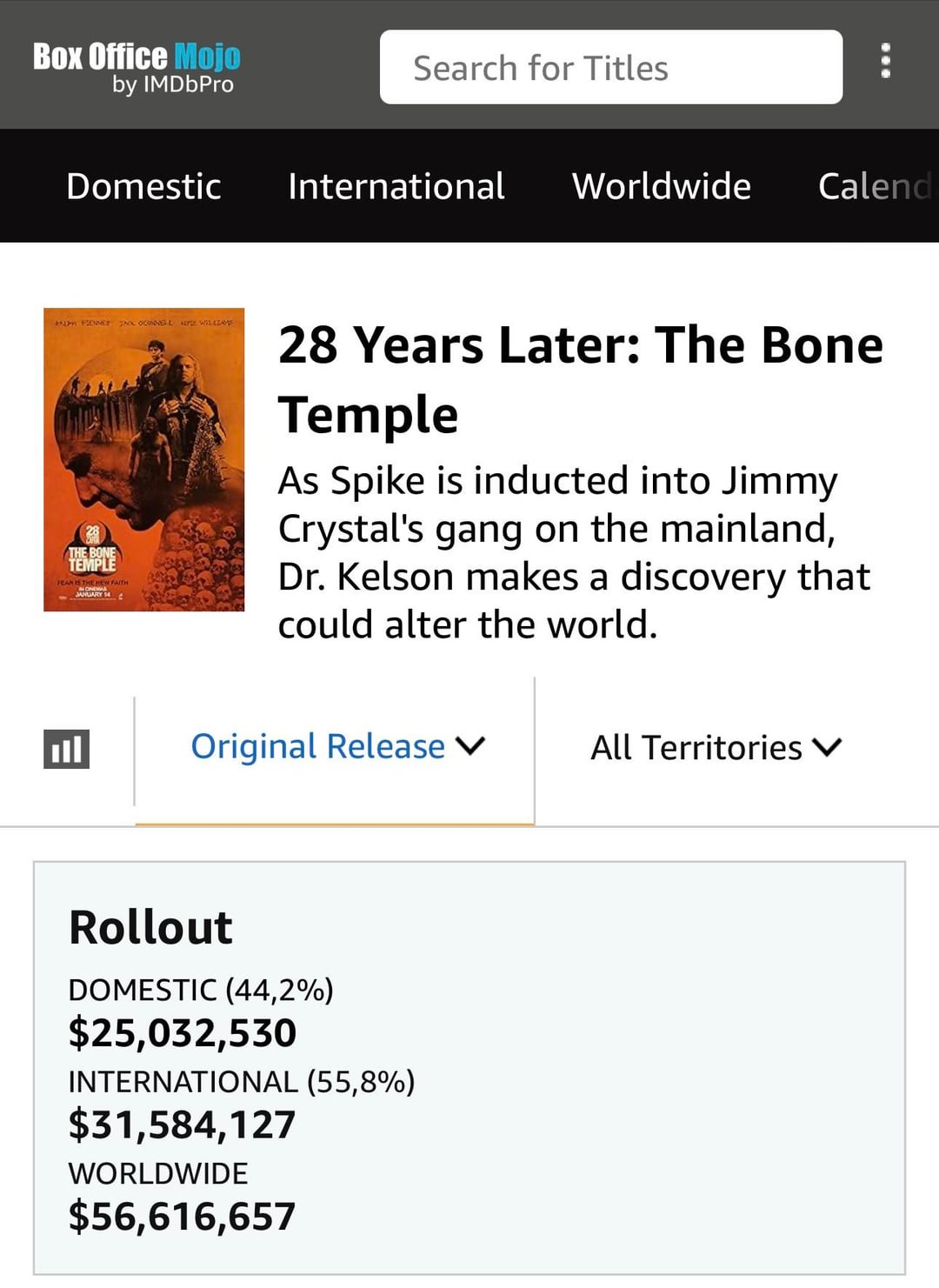Click The Bone Temple poster thumbnail
939x1288 pixels.
click(x=143, y=459)
